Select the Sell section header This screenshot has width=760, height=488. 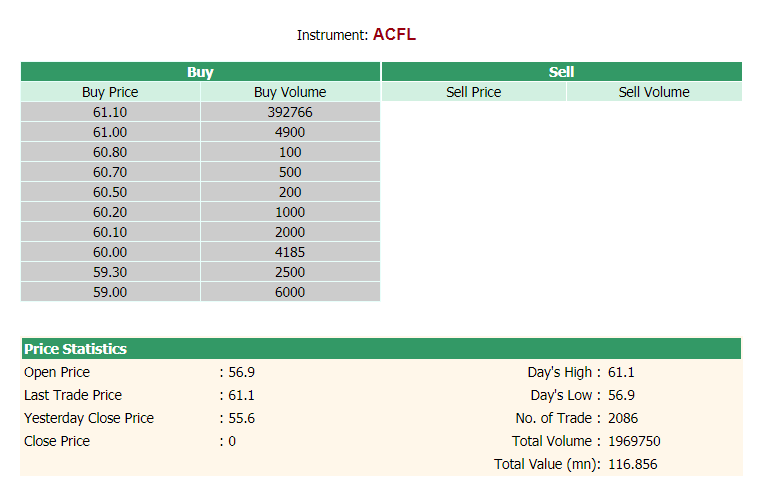click(561, 72)
